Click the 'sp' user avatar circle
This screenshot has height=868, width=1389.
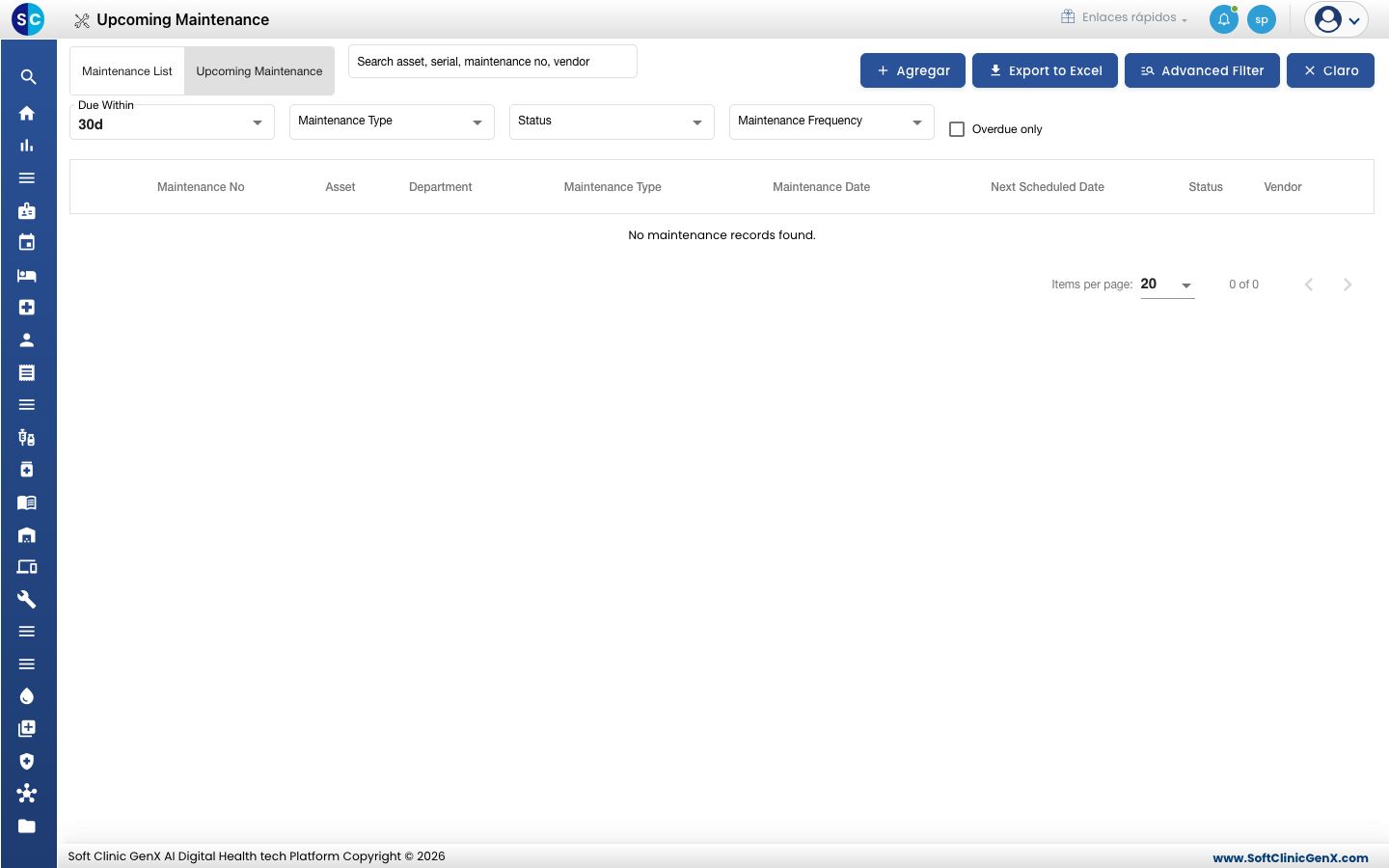click(1262, 19)
